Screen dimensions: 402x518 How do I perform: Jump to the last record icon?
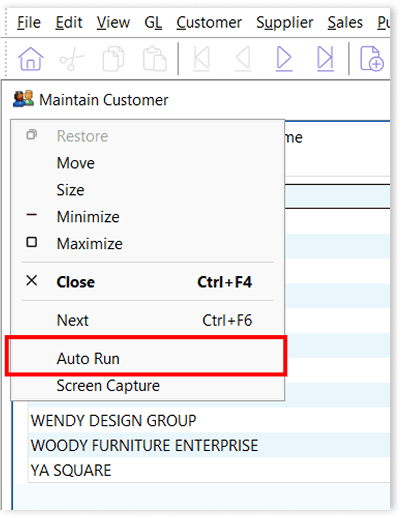325,59
